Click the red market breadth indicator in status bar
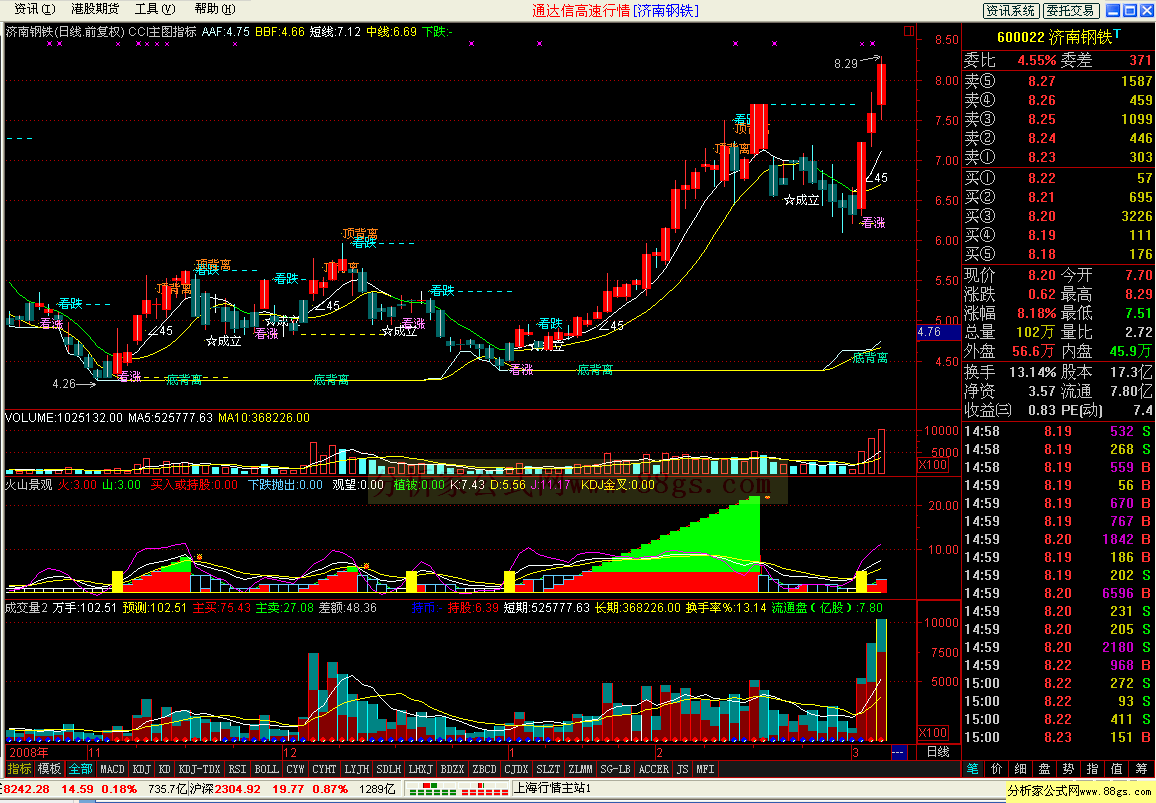This screenshot has height=803, width=1156. [x=484, y=790]
